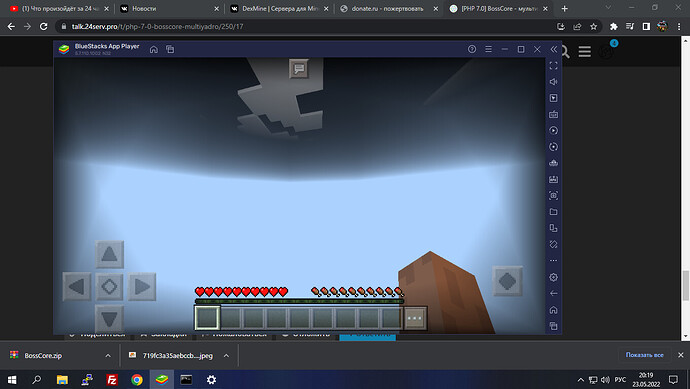The width and height of the screenshot is (690, 389).
Task: Tap the move right arrow control
Action: pos(142,286)
